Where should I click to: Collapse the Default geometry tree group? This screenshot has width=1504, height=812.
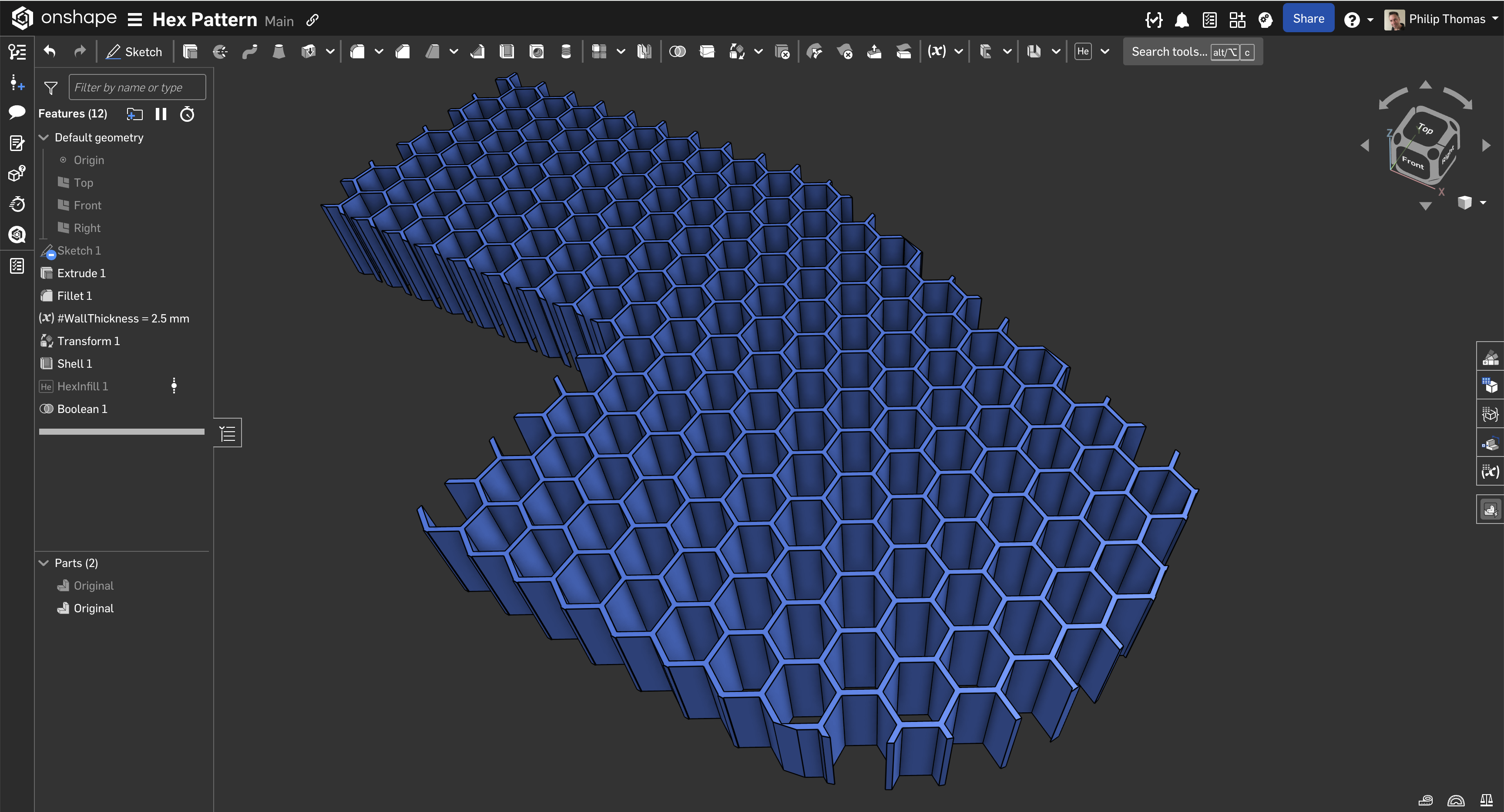[44, 137]
